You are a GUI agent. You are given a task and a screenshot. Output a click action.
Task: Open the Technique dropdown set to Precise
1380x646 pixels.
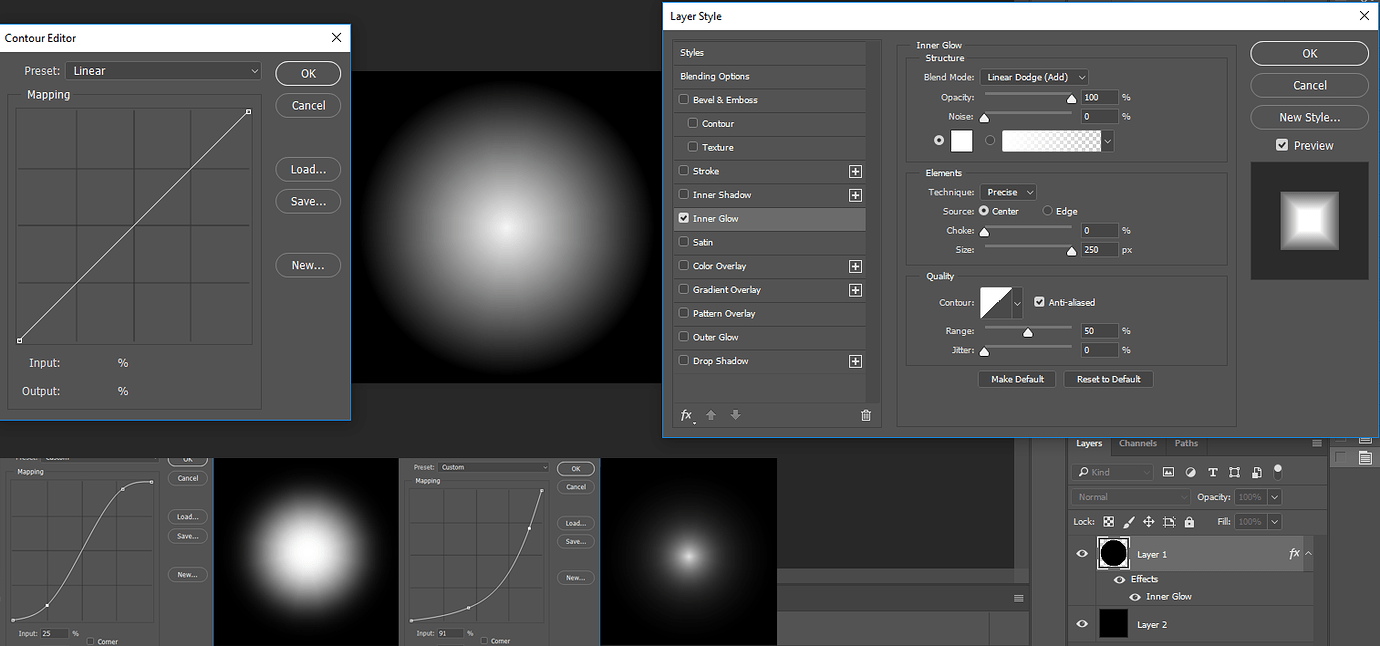[x=1007, y=191]
